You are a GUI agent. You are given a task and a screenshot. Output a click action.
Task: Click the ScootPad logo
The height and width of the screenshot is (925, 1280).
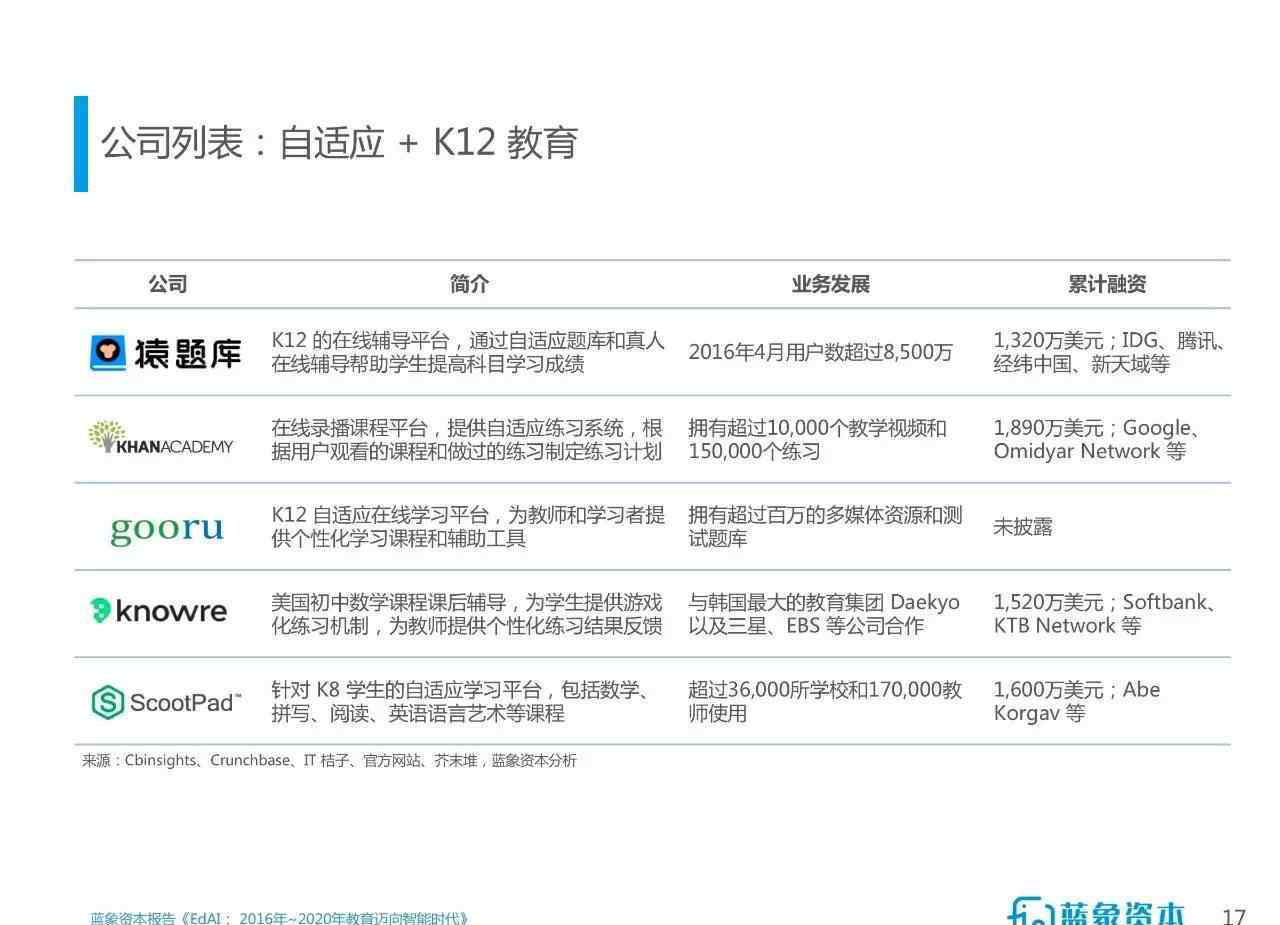coord(166,702)
